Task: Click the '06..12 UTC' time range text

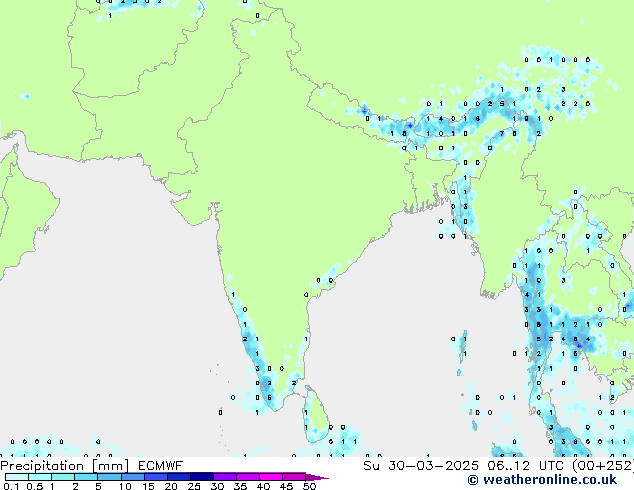Action: tap(525, 466)
